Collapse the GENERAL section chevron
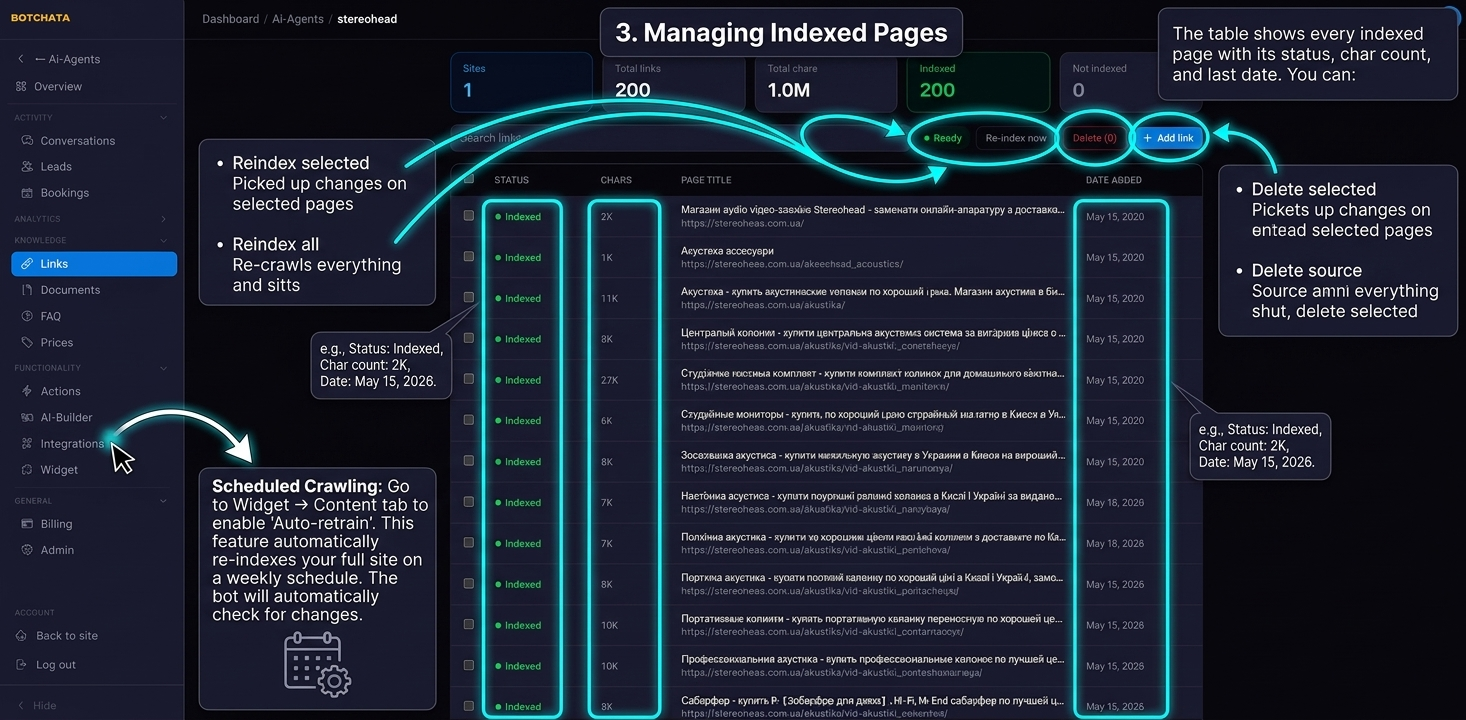The image size is (1466, 720). tap(164, 501)
